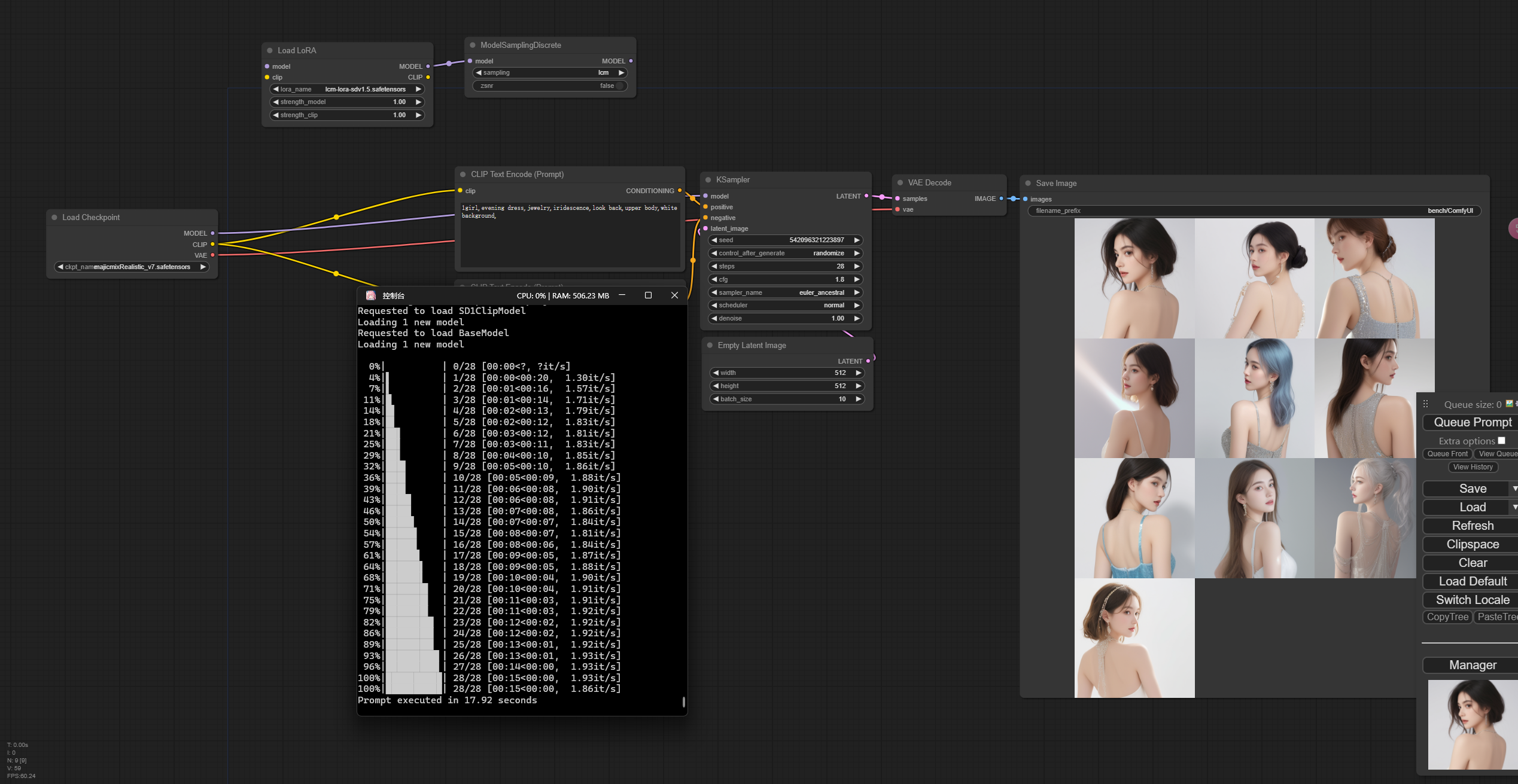This screenshot has height=784, width=1518.
Task: Click the next arrow on batch_size
Action: click(858, 399)
